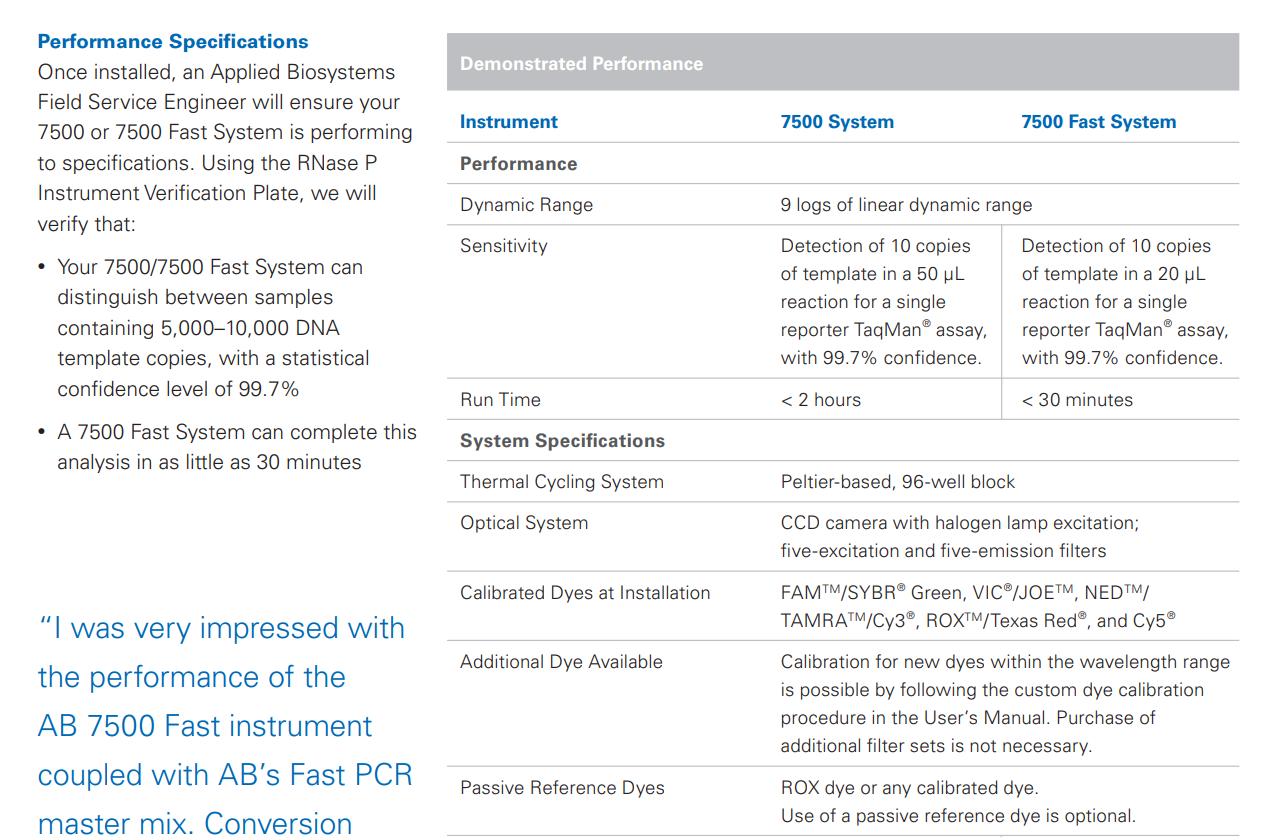Screen dimensions: 1286x837
Task: Click 'Peltier-based, 96-well block' value
Action: tap(897, 482)
